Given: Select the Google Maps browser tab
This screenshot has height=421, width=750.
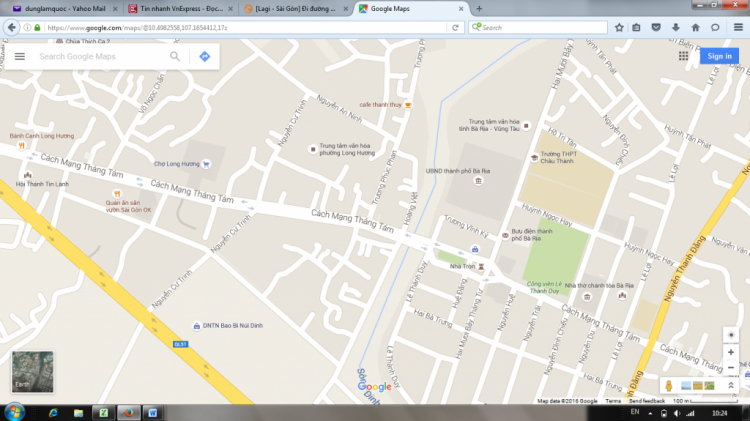Looking at the screenshot, I should click(411, 9).
